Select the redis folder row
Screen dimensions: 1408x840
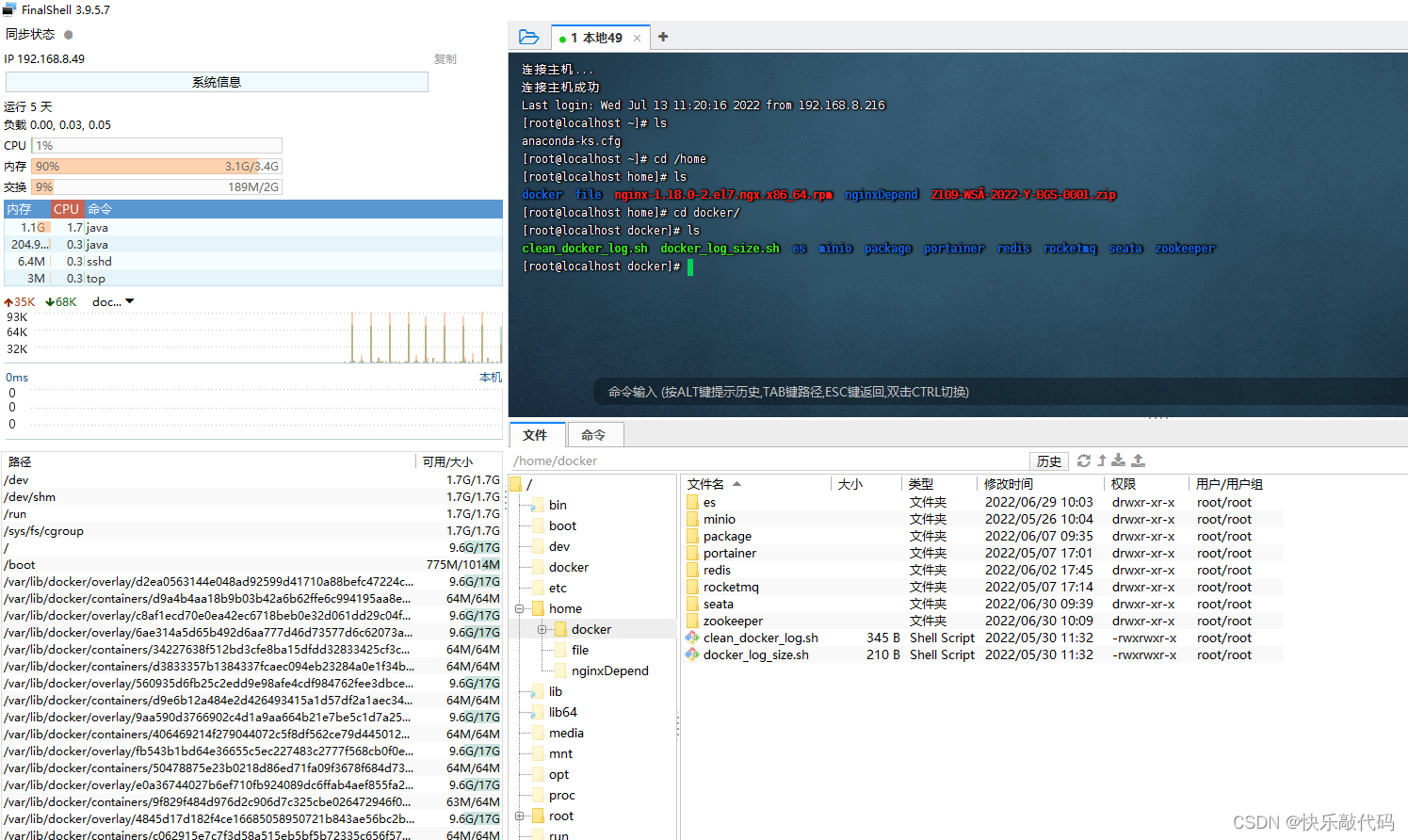click(x=983, y=570)
